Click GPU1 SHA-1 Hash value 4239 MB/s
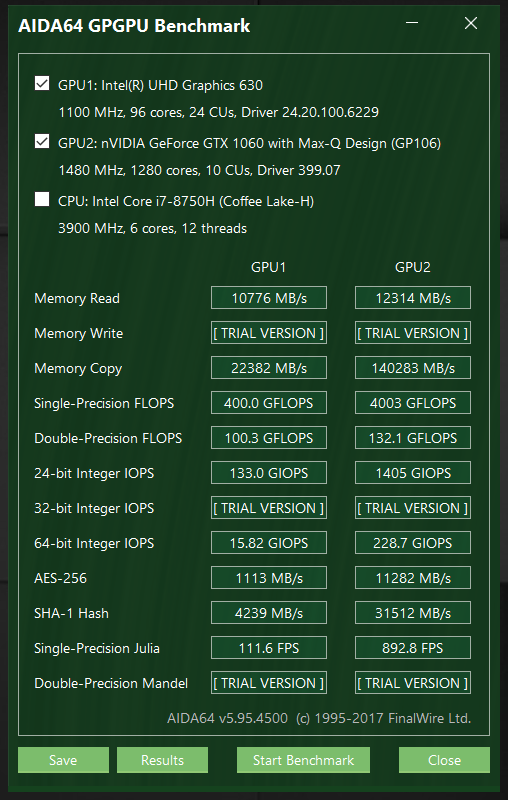Screen dimensions: 508x800 (x=269, y=613)
